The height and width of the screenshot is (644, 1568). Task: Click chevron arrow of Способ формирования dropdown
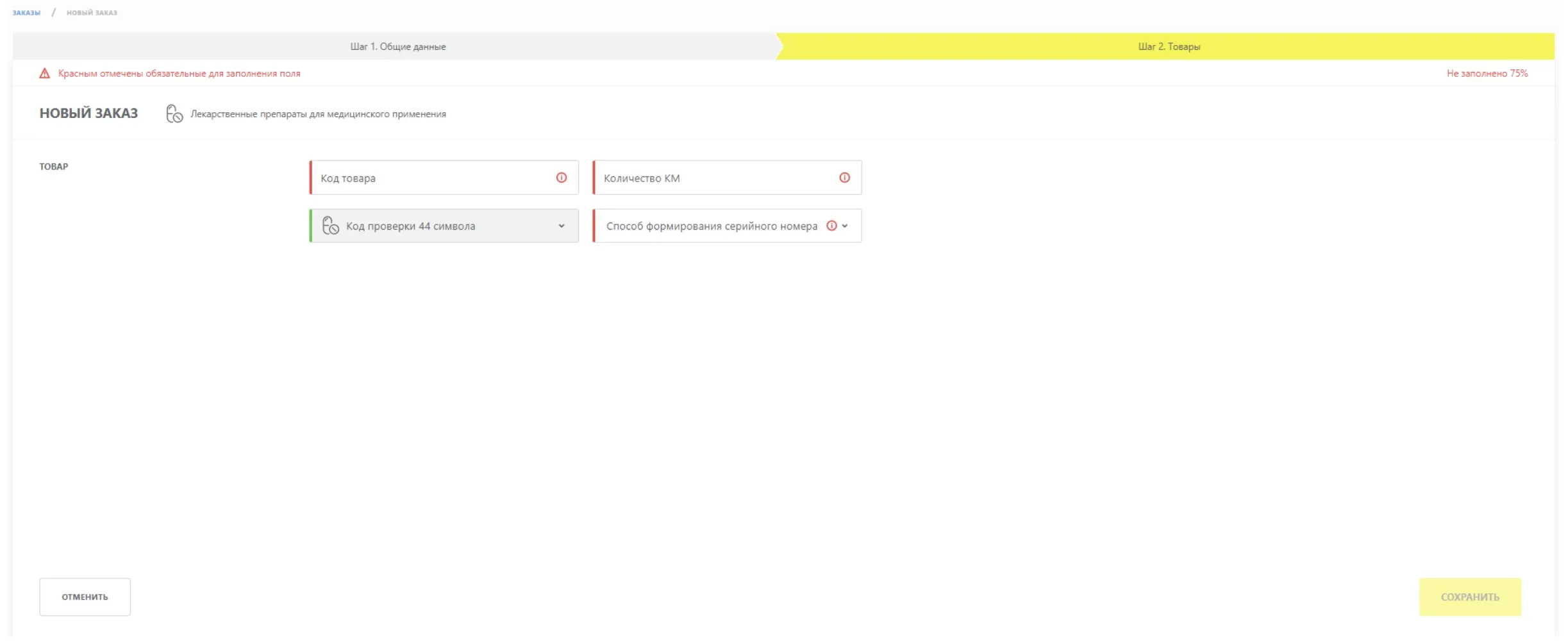click(845, 226)
